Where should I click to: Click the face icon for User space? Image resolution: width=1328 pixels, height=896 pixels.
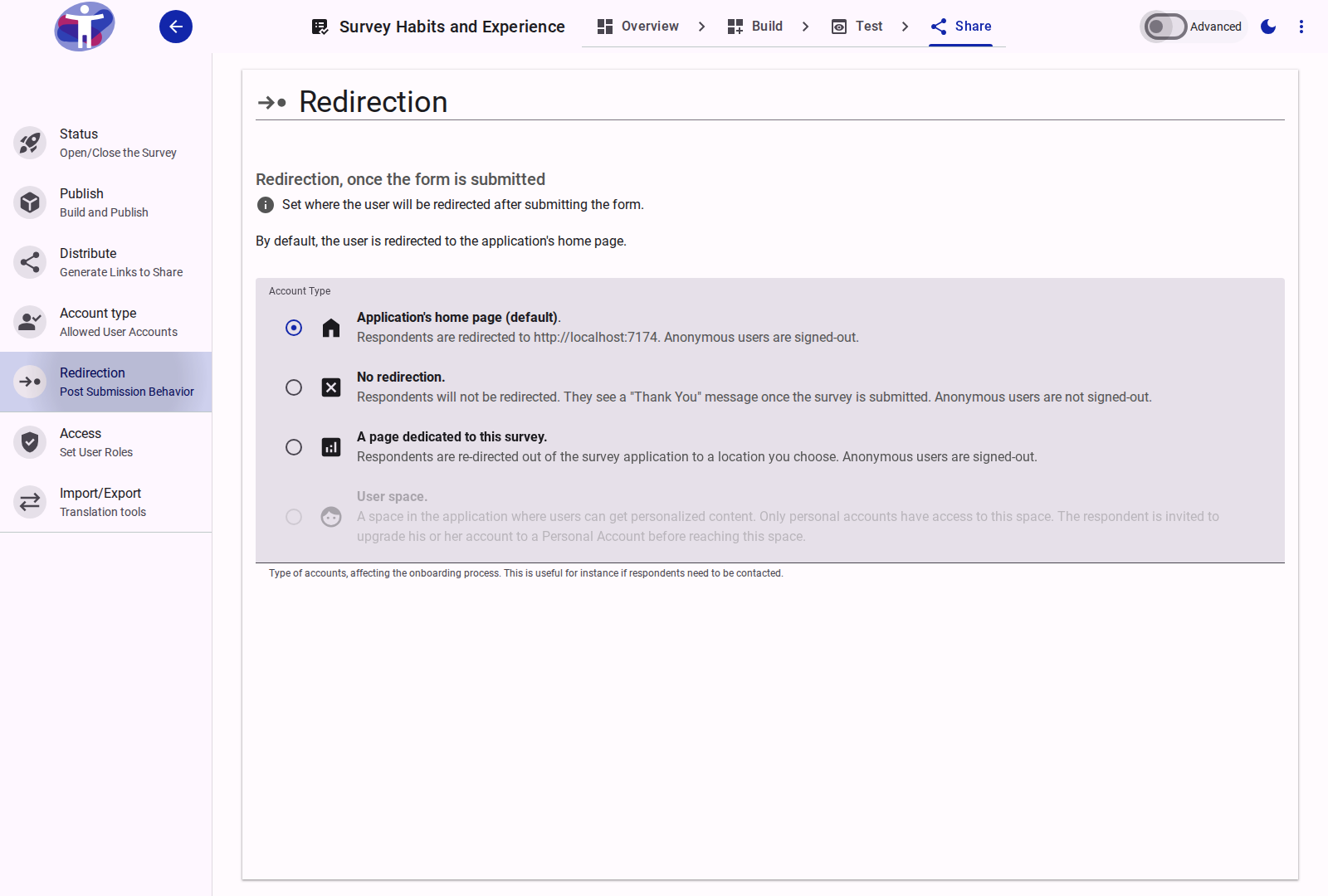pos(331,517)
